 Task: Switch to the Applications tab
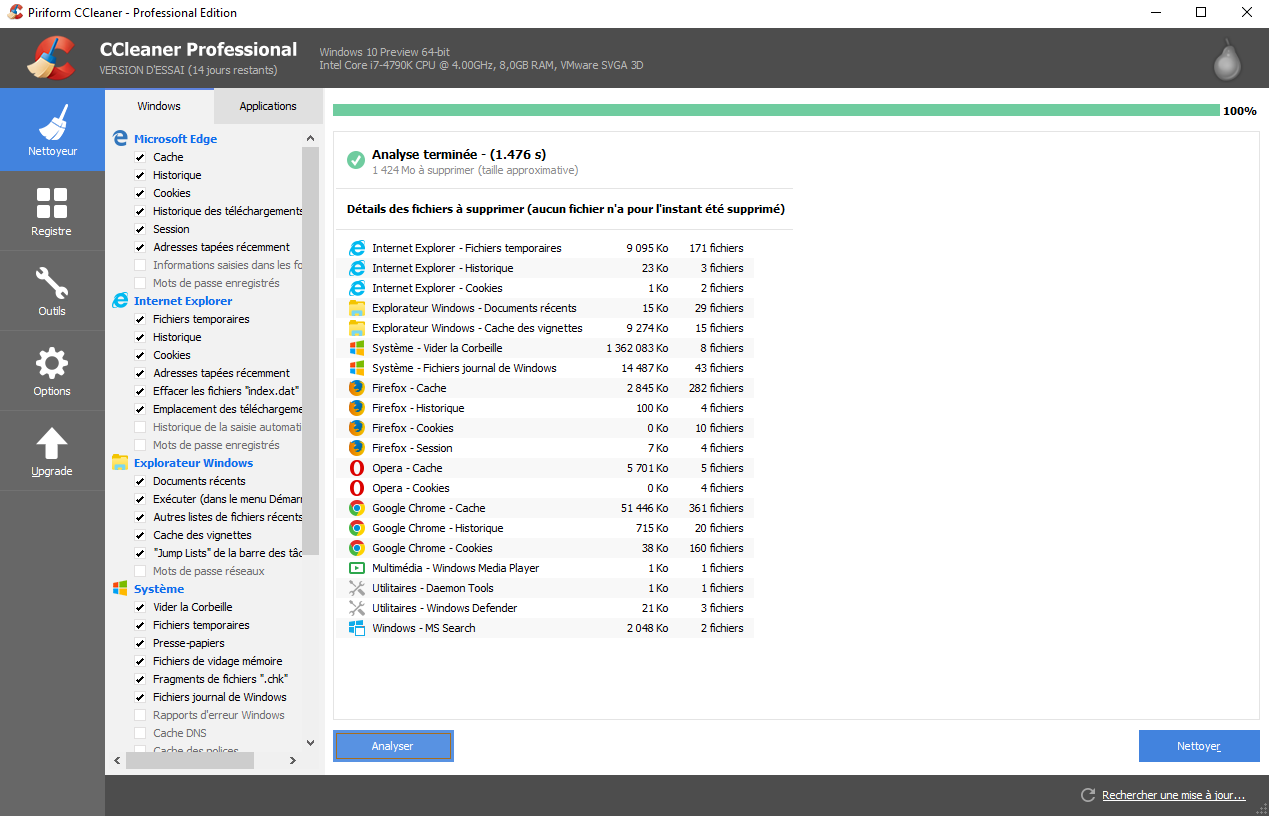pyautogui.click(x=267, y=105)
